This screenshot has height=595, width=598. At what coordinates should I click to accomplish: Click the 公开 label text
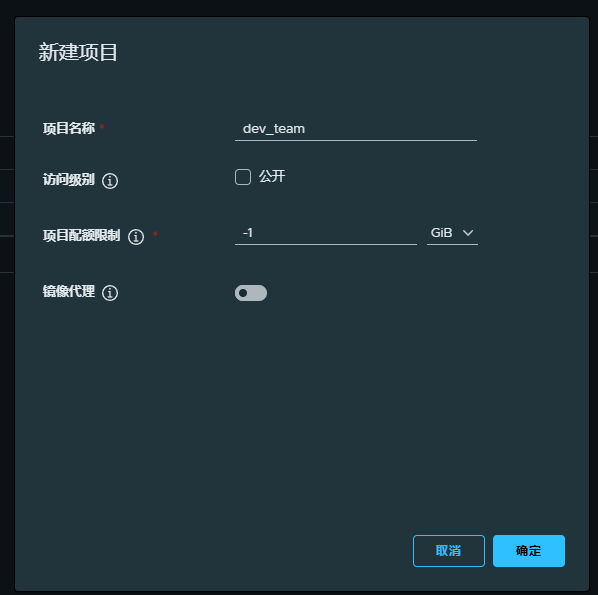click(272, 177)
